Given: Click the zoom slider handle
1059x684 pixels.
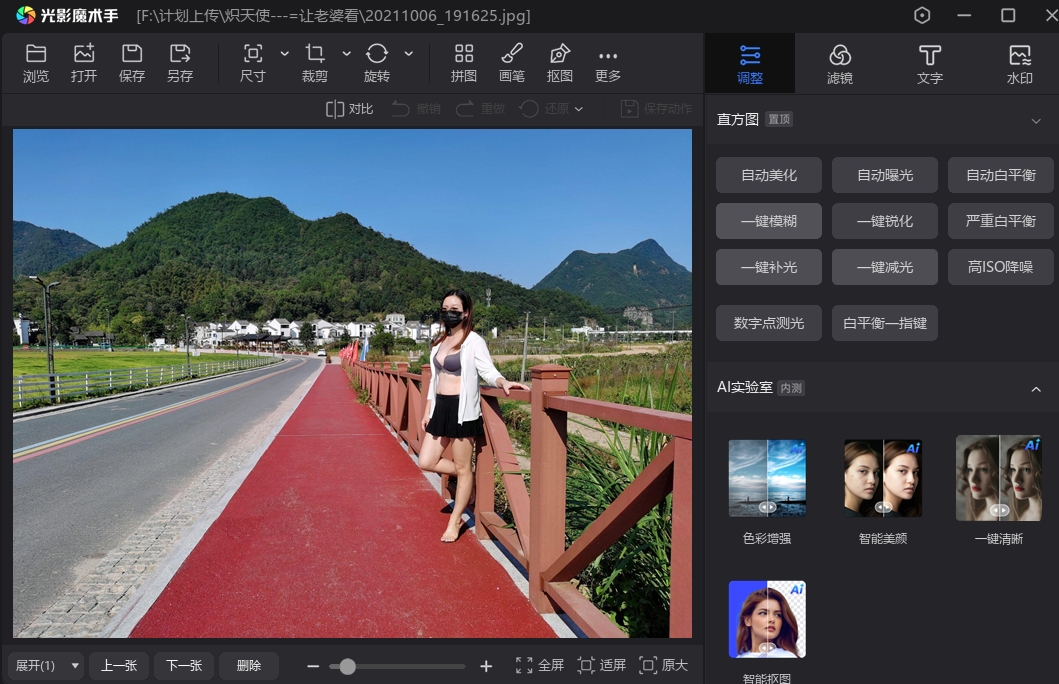Looking at the screenshot, I should [347, 666].
